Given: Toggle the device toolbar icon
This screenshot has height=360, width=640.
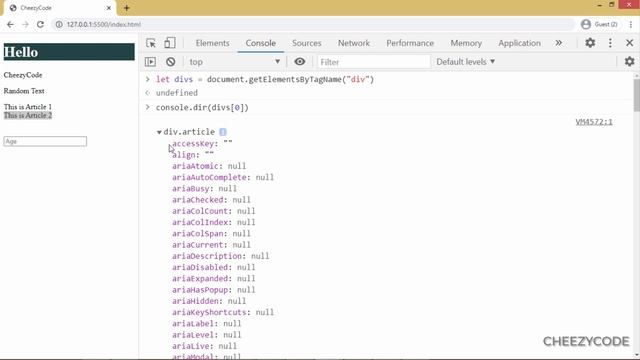Looking at the screenshot, I should (170, 43).
